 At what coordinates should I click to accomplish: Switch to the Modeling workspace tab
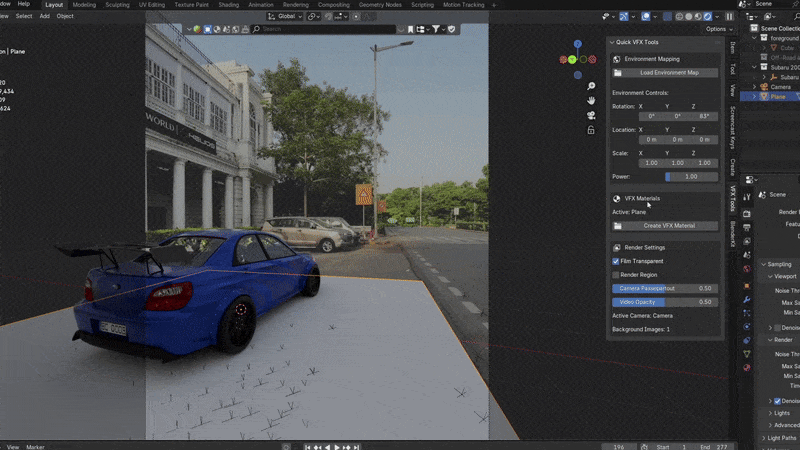click(84, 5)
